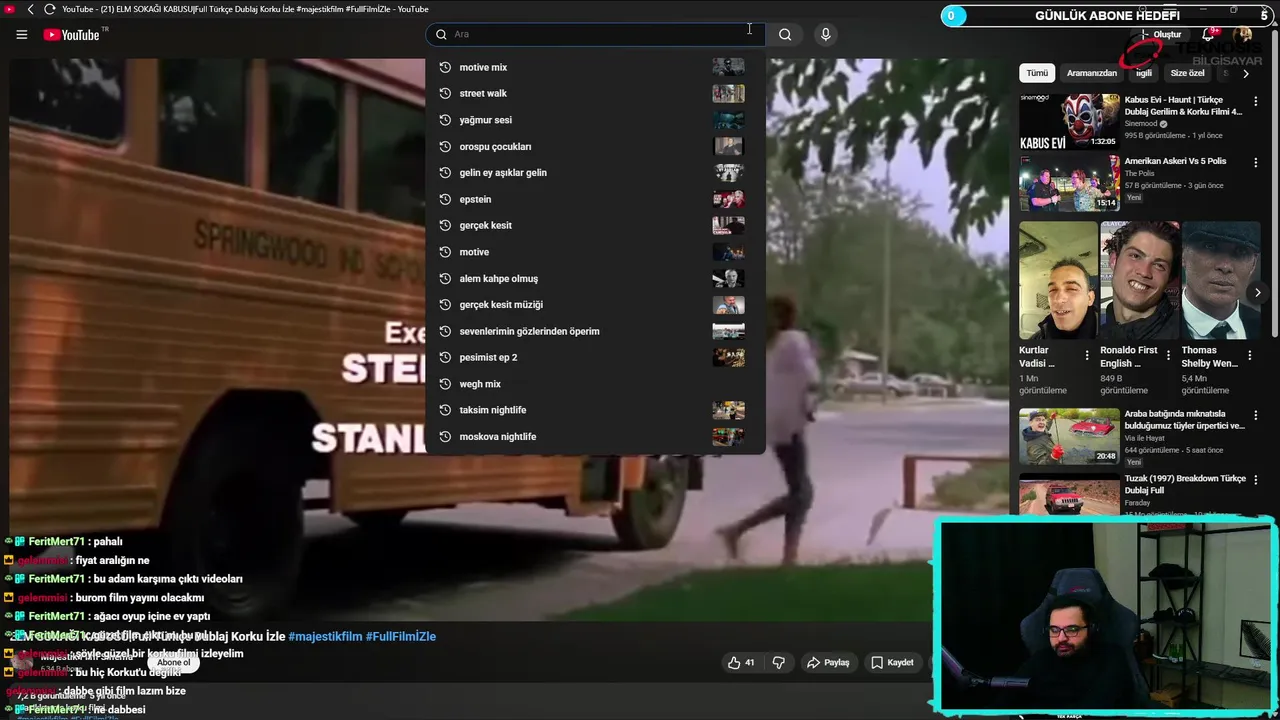Select 'gerçek kesit müziği' suggestion
Screen dimensions: 1280x720
pyautogui.click(x=595, y=304)
